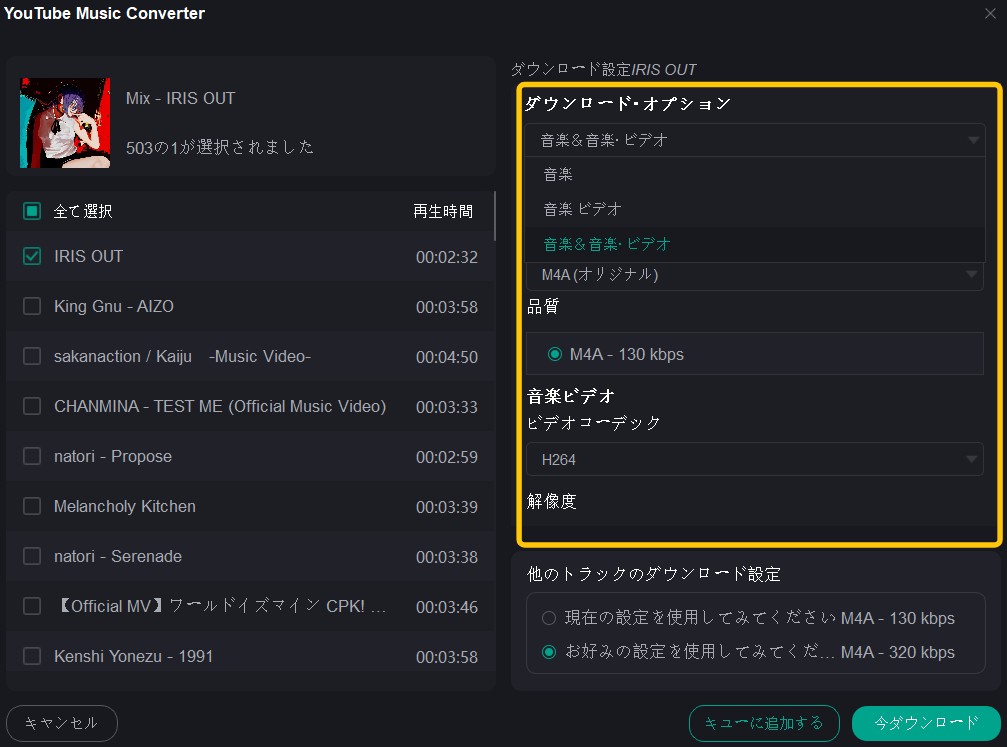Check the natori - Propose checkbox
The height and width of the screenshot is (747, 1007).
31,456
